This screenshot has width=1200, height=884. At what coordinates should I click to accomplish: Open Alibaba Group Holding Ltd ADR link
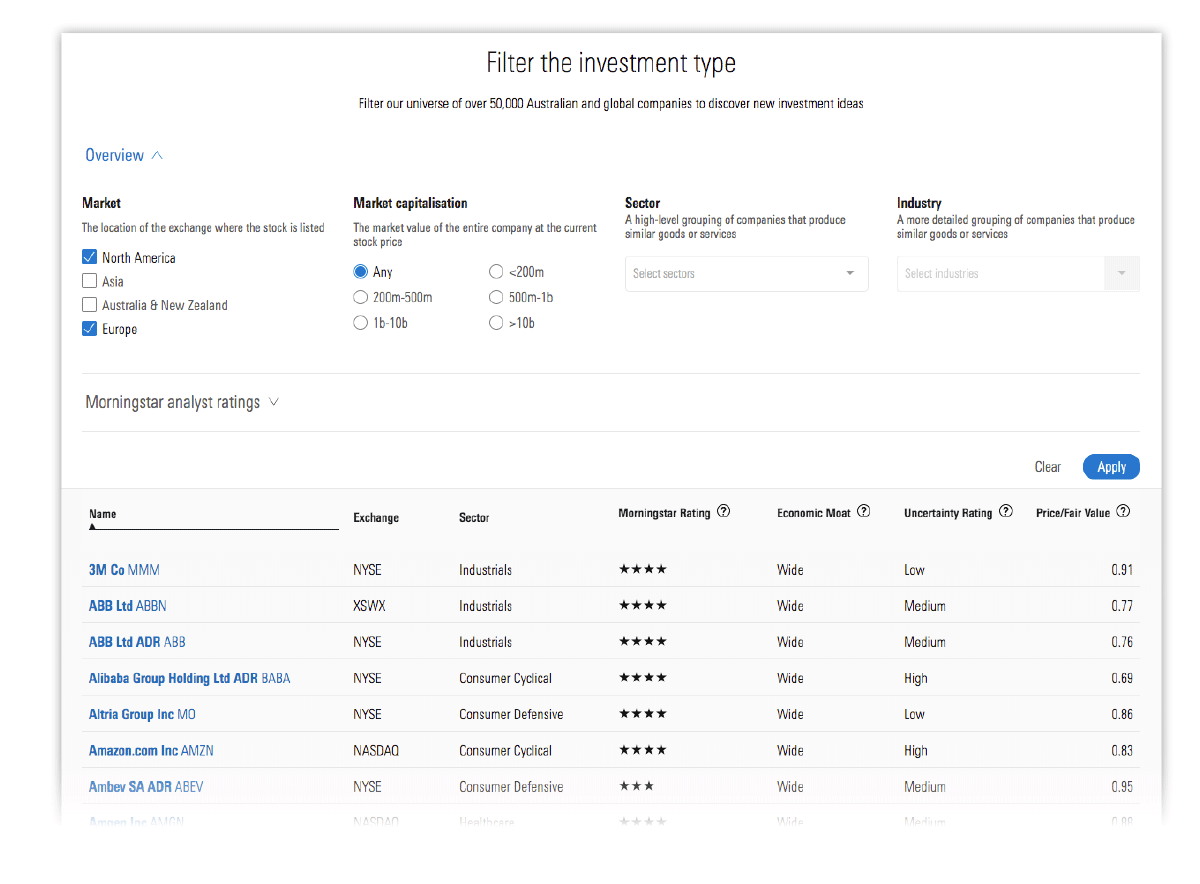[x=189, y=678]
